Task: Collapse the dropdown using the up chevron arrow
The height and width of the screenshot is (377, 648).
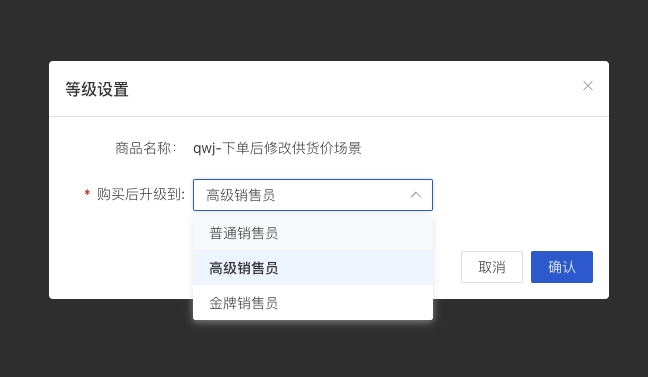Action: point(416,195)
